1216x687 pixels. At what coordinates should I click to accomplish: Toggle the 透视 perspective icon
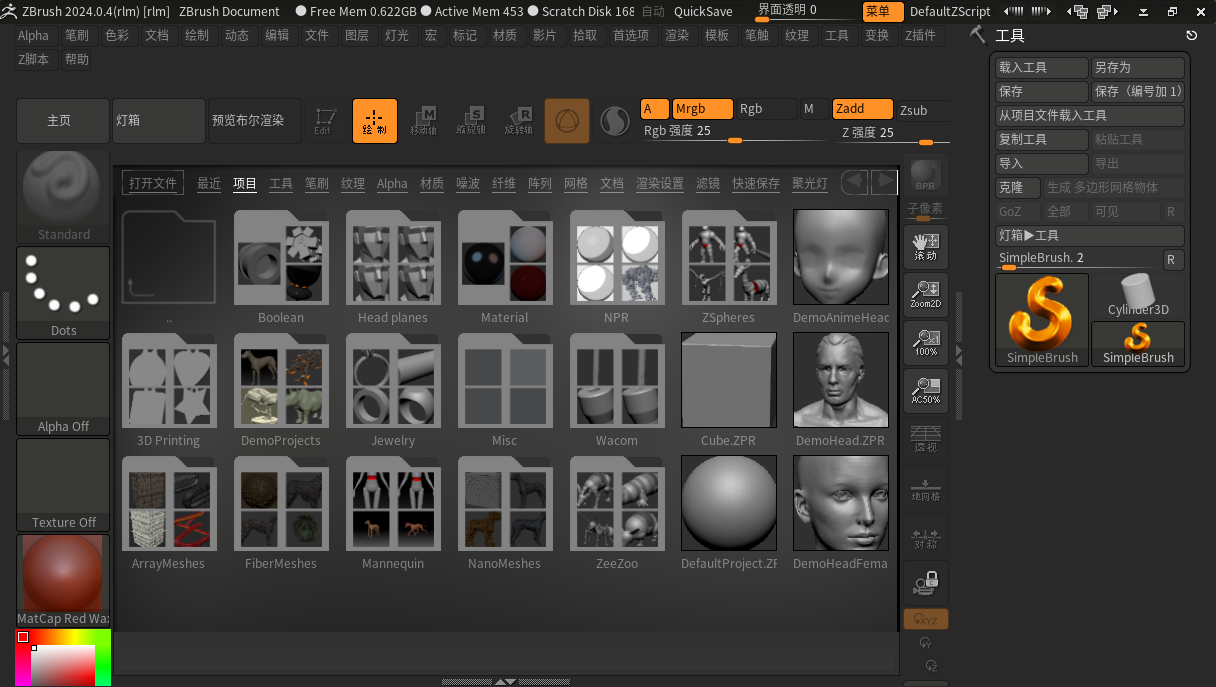tap(925, 435)
